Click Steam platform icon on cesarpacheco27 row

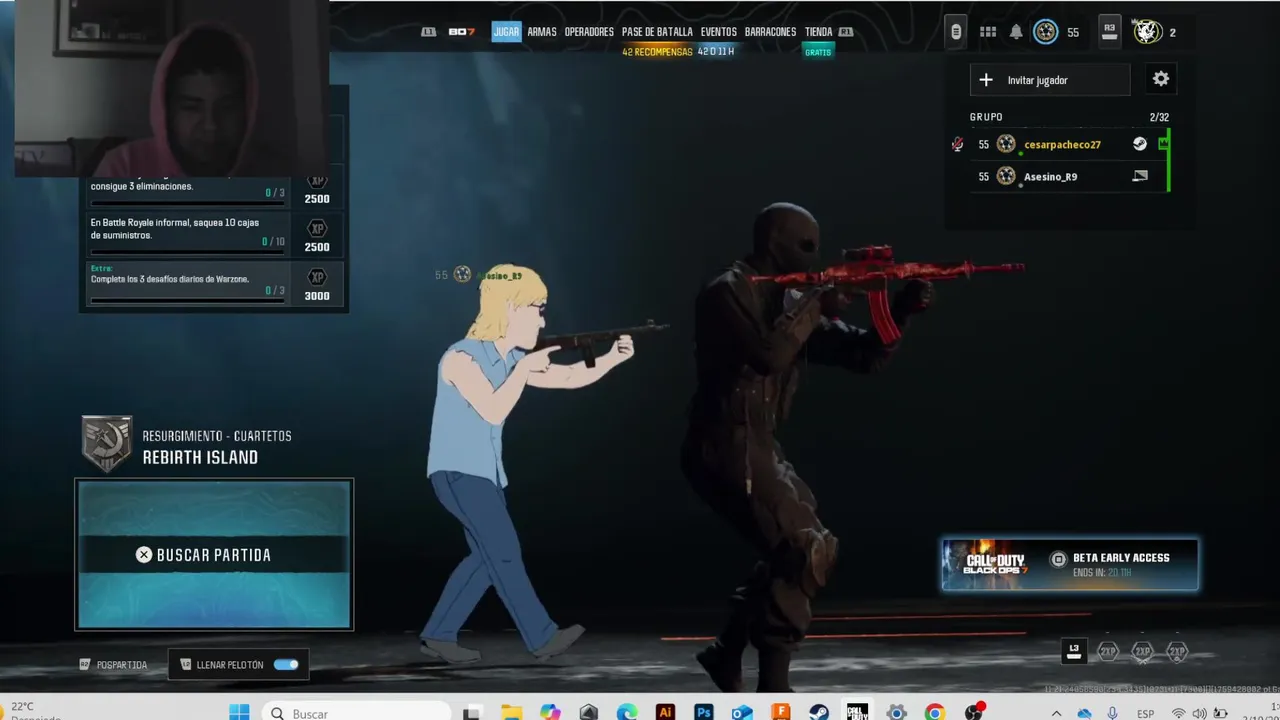[1140, 144]
